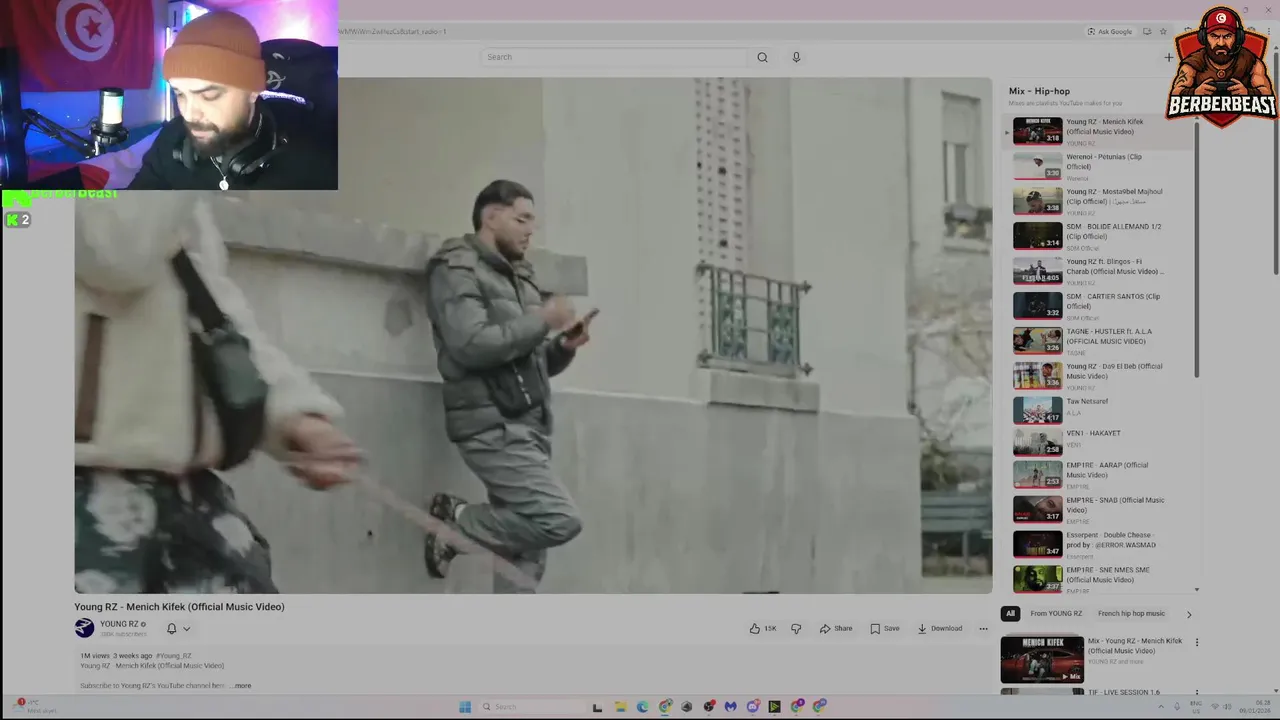Select From YOUNG RZ chip
This screenshot has height=720, width=1280.
pyautogui.click(x=1056, y=614)
